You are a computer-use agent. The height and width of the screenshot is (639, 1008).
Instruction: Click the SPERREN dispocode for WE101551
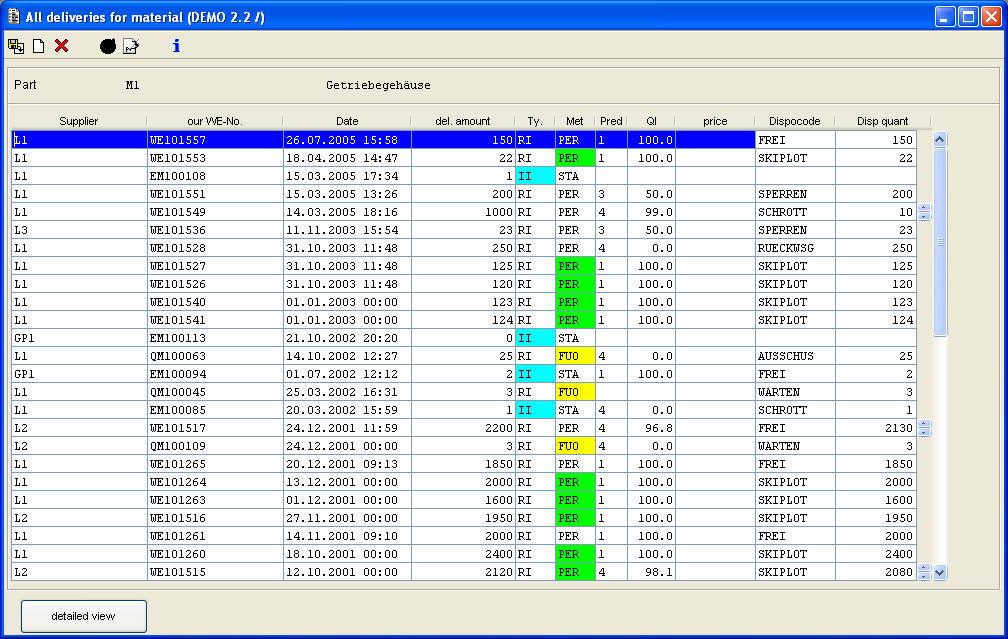[795, 194]
